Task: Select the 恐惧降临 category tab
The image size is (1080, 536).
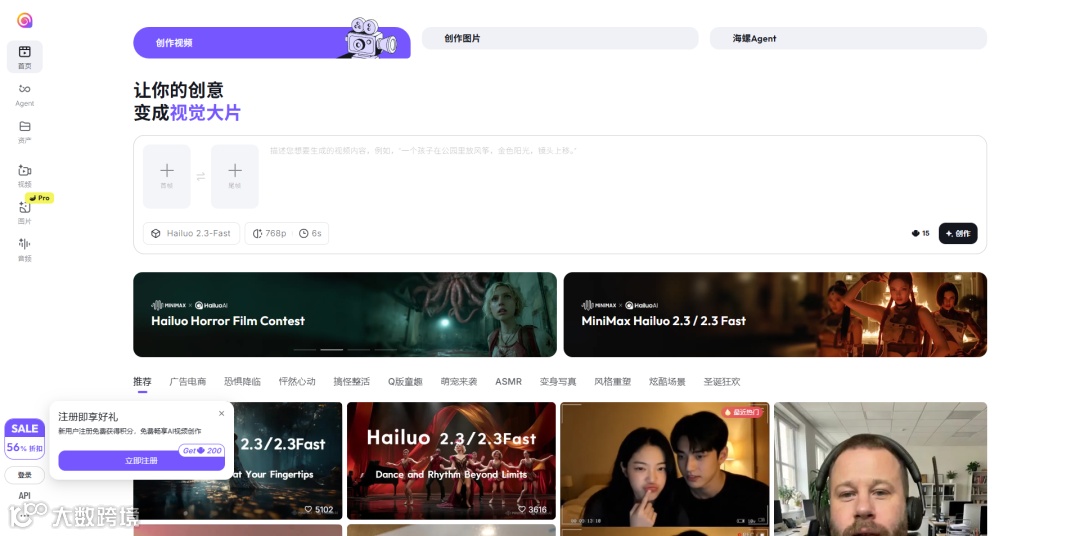Action: pos(242,382)
